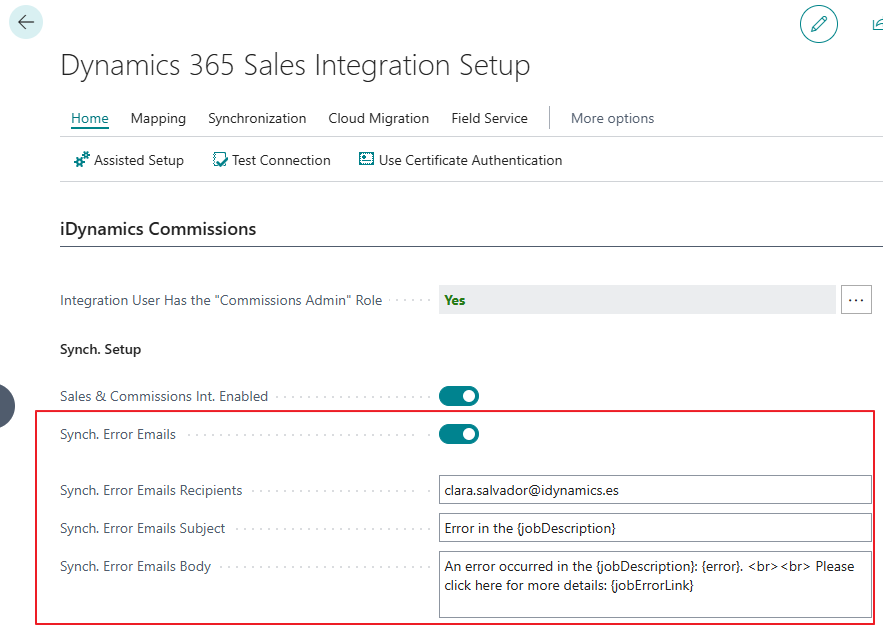The image size is (883, 631).
Task: Open the ellipsis next to Commissions Admin role
Action: pos(856,300)
